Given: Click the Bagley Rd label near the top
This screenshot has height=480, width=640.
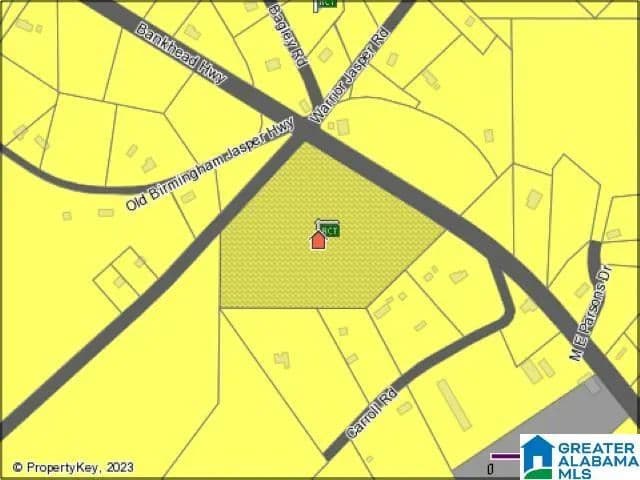Looking at the screenshot, I should click(284, 30).
